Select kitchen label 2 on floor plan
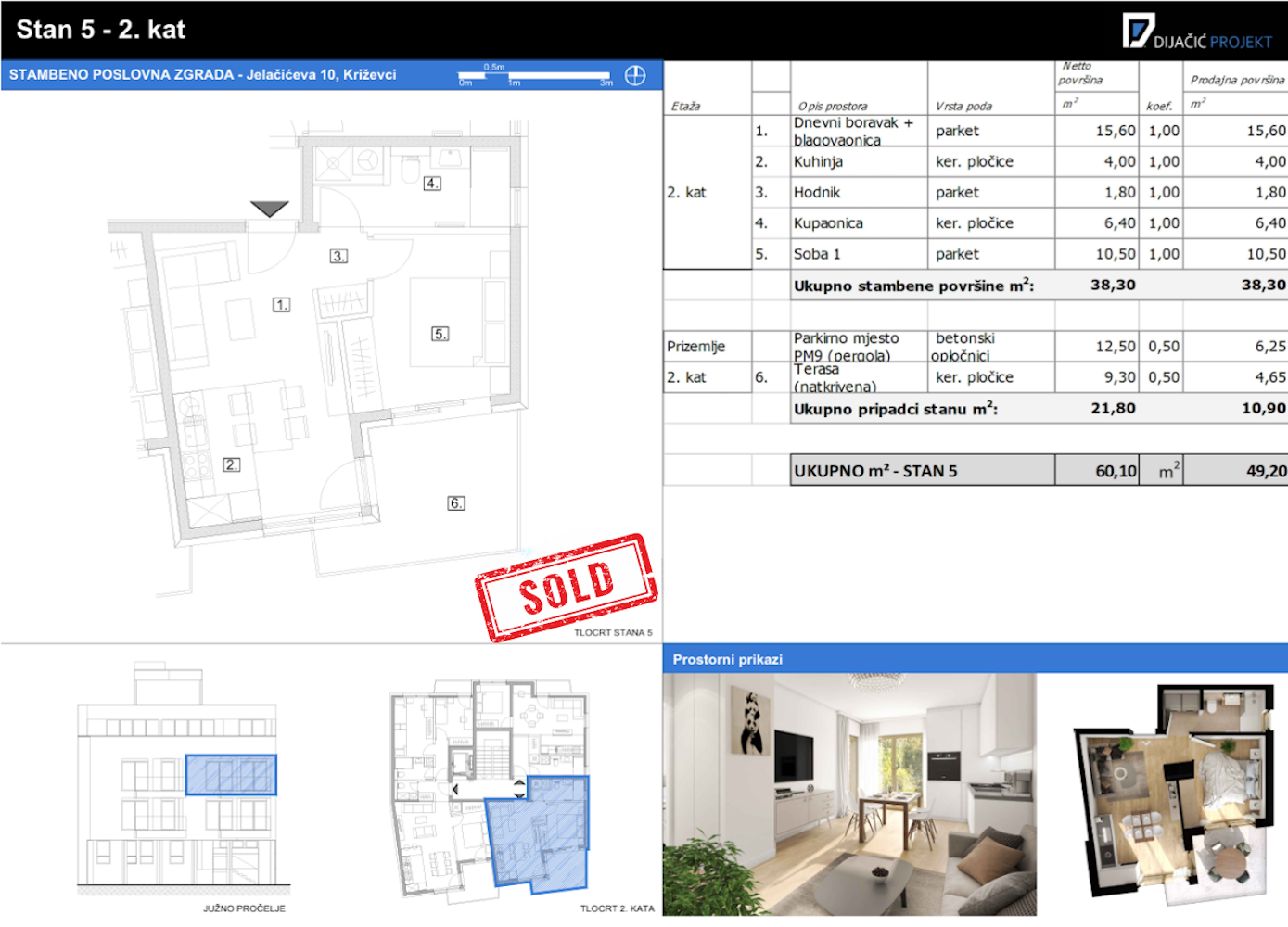 tap(231, 464)
